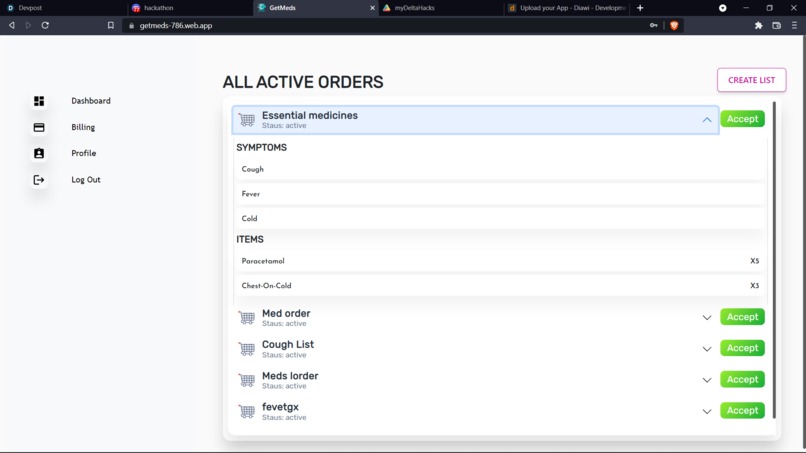Click the Meds lorder cart icon
Screen dimensions: 806x453
point(247,380)
